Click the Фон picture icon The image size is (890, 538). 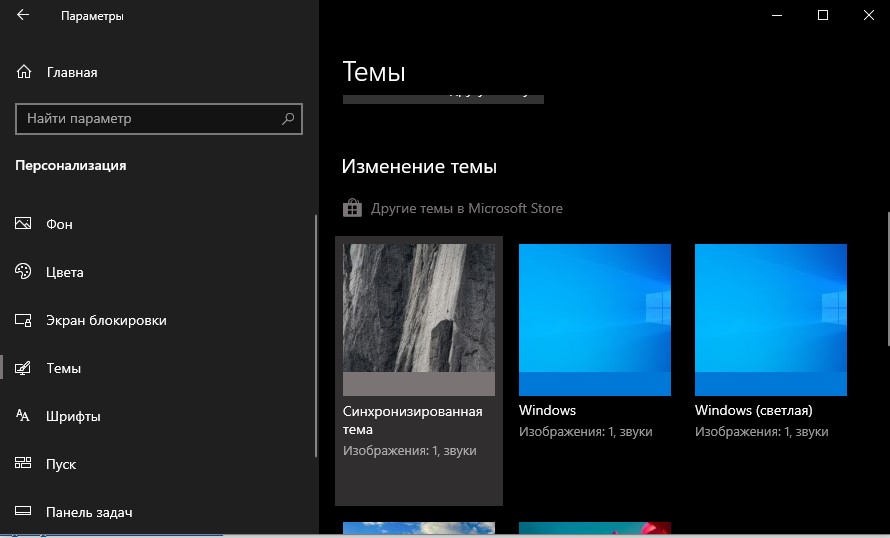pyautogui.click(x=23, y=224)
